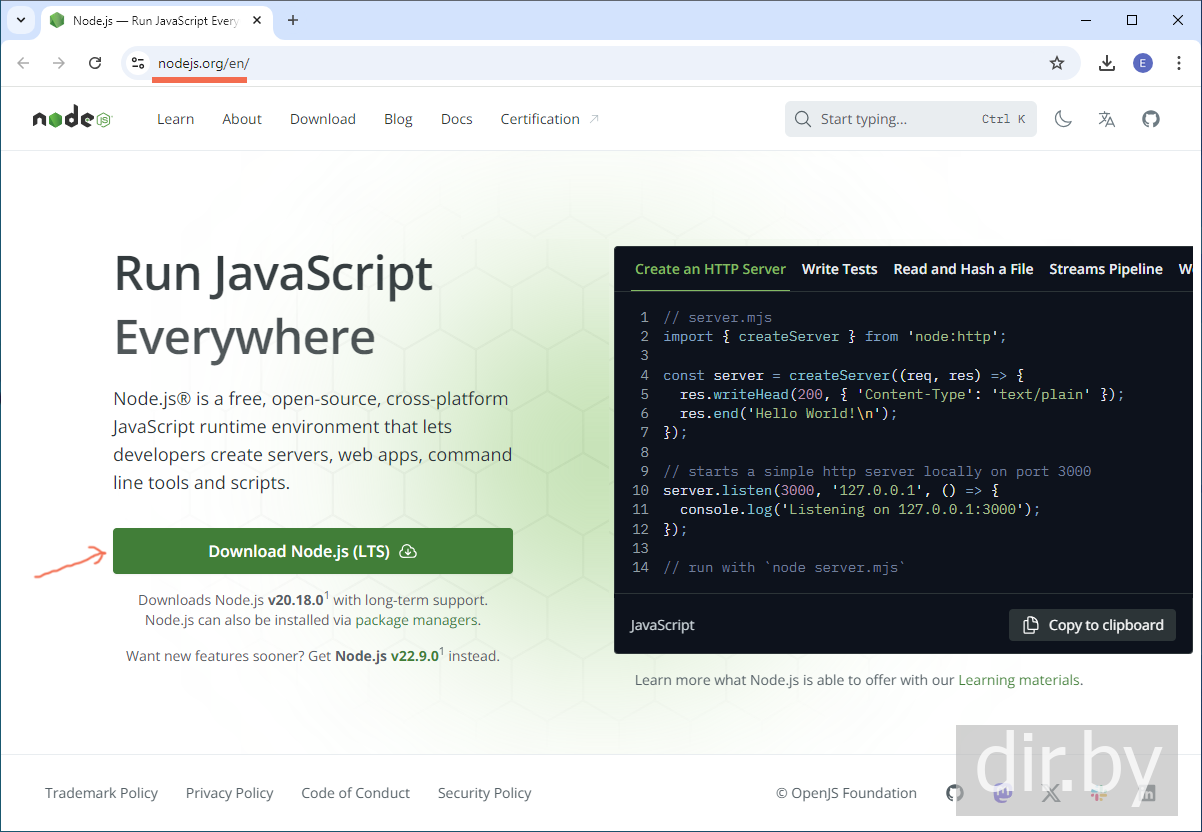The width and height of the screenshot is (1202, 832).
Task: Bookmark this page with the star icon
Action: [x=1057, y=63]
